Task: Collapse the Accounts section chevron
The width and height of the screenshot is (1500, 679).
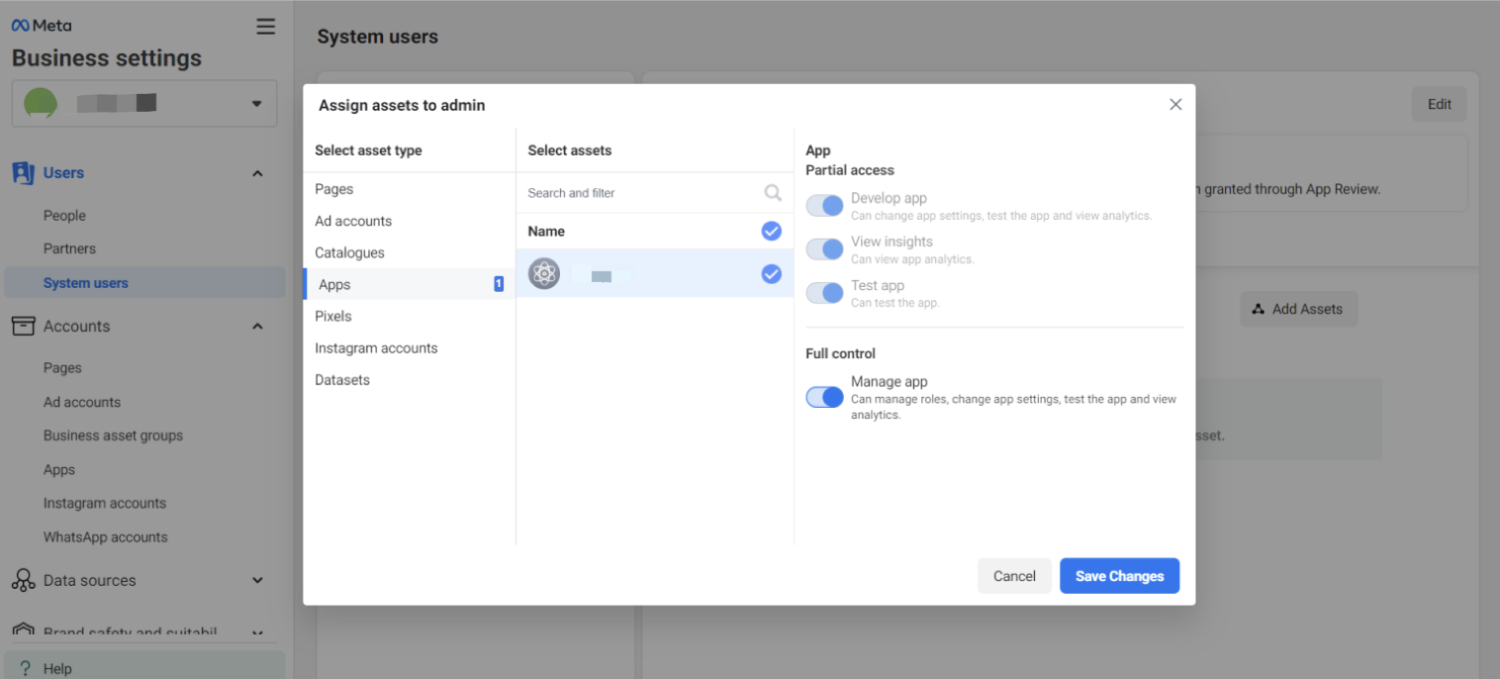Action: 257,326
